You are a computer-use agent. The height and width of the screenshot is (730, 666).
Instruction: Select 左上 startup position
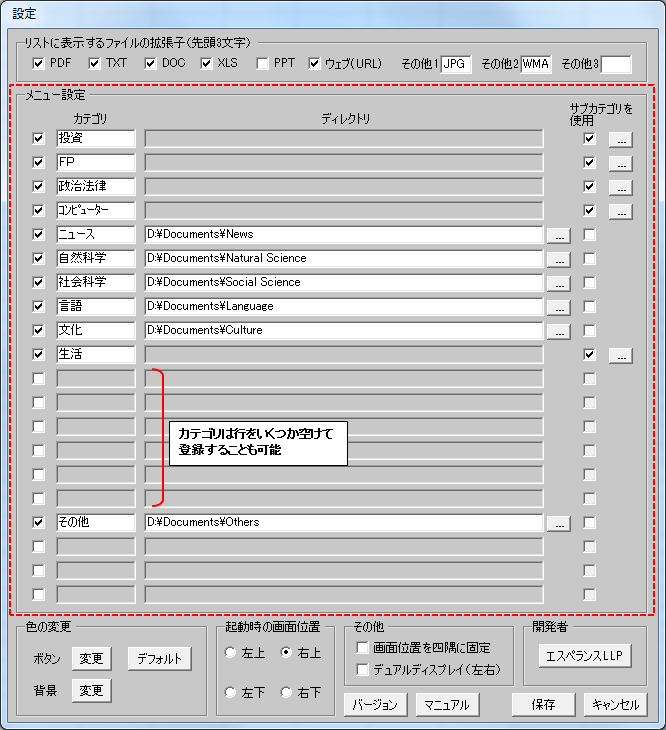pos(230,653)
